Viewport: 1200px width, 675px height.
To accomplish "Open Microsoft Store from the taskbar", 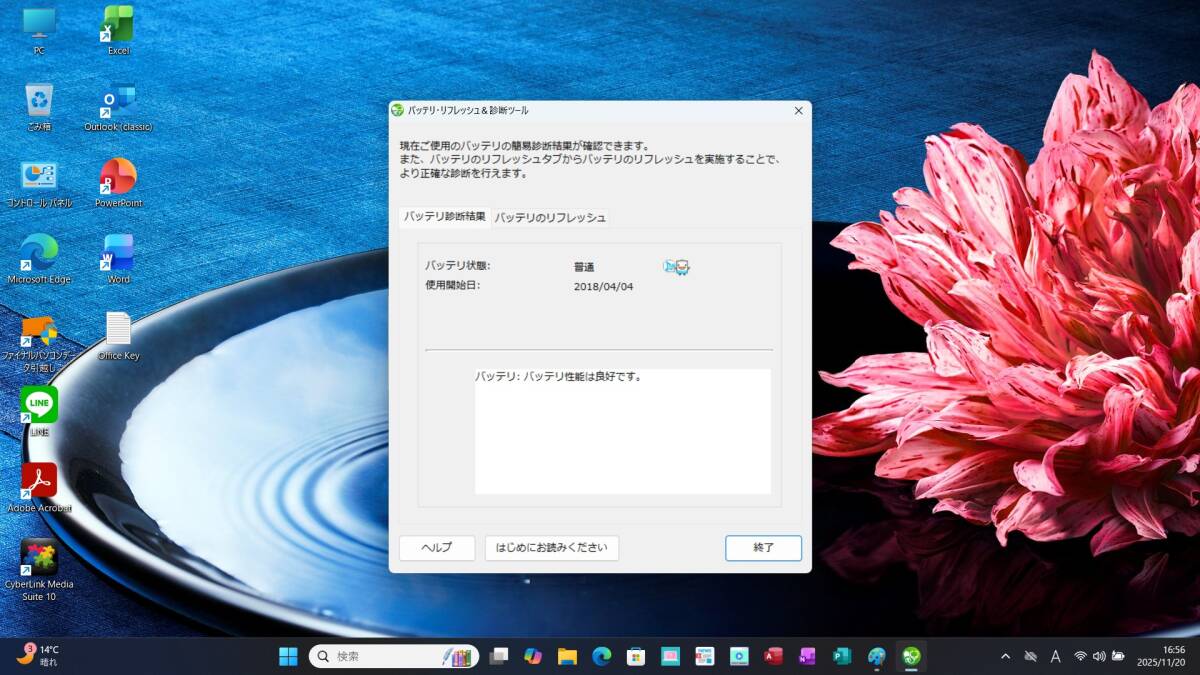I will pos(635,656).
